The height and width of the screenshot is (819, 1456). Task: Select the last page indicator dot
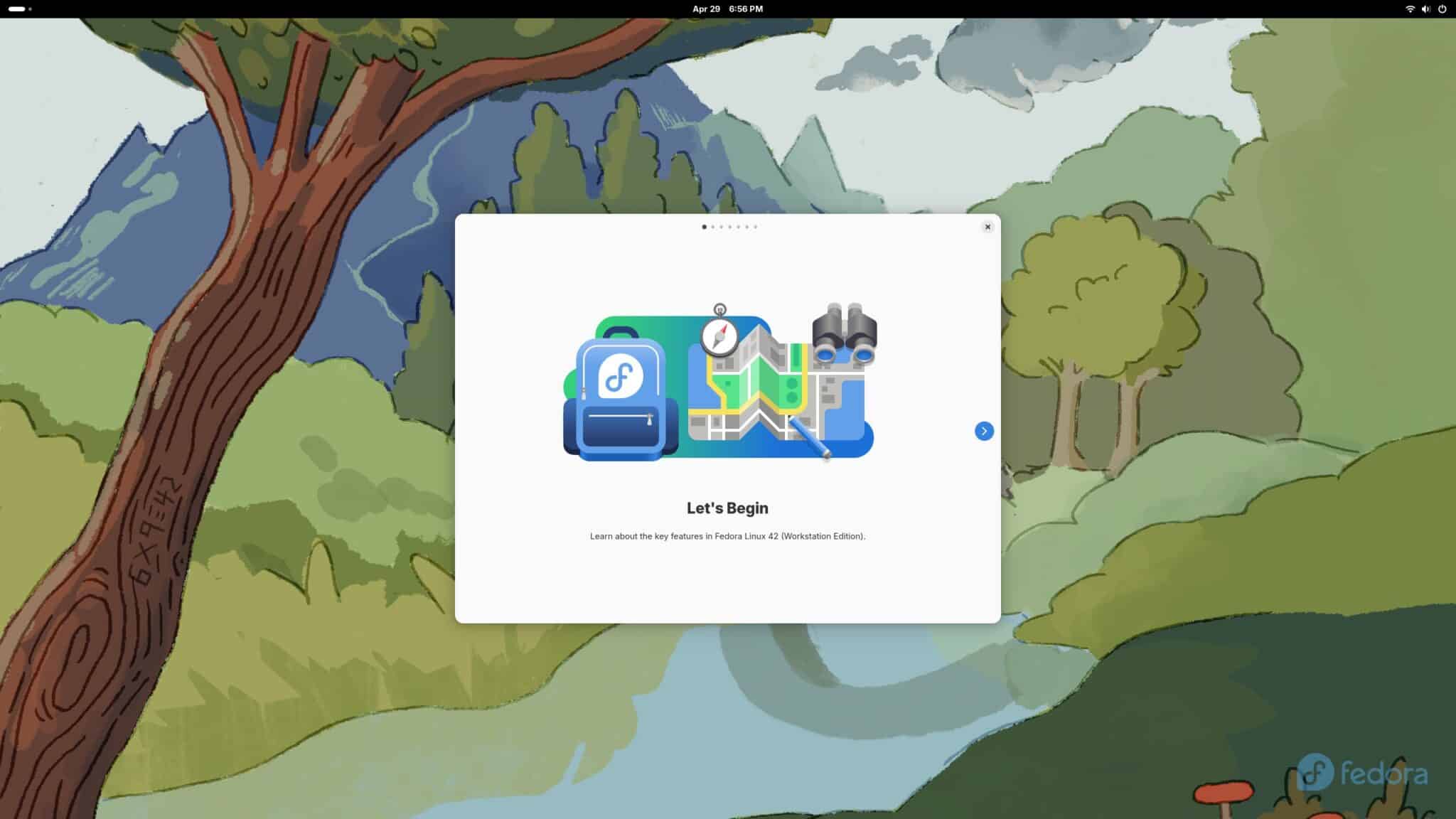pyautogui.click(x=756, y=227)
